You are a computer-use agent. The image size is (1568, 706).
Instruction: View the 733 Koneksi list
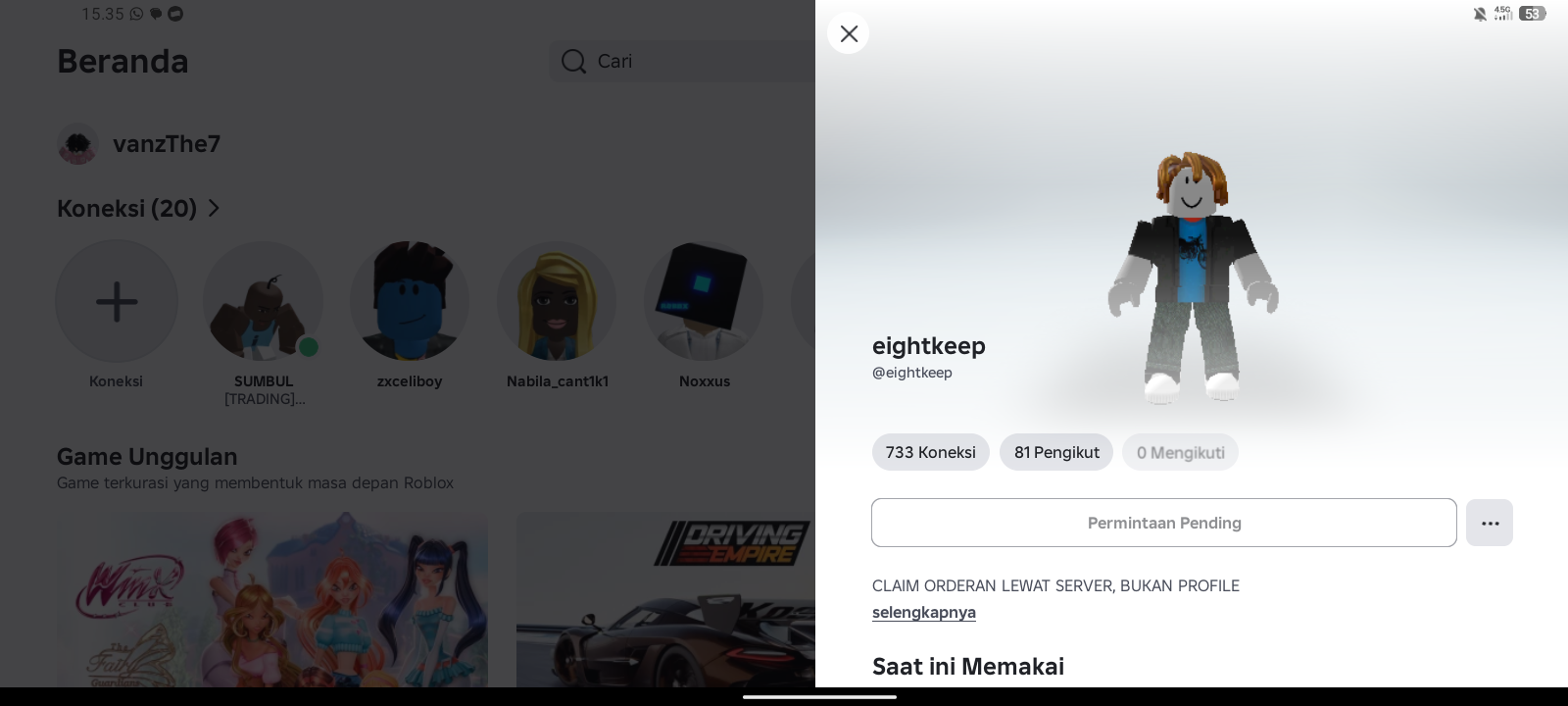(x=931, y=452)
